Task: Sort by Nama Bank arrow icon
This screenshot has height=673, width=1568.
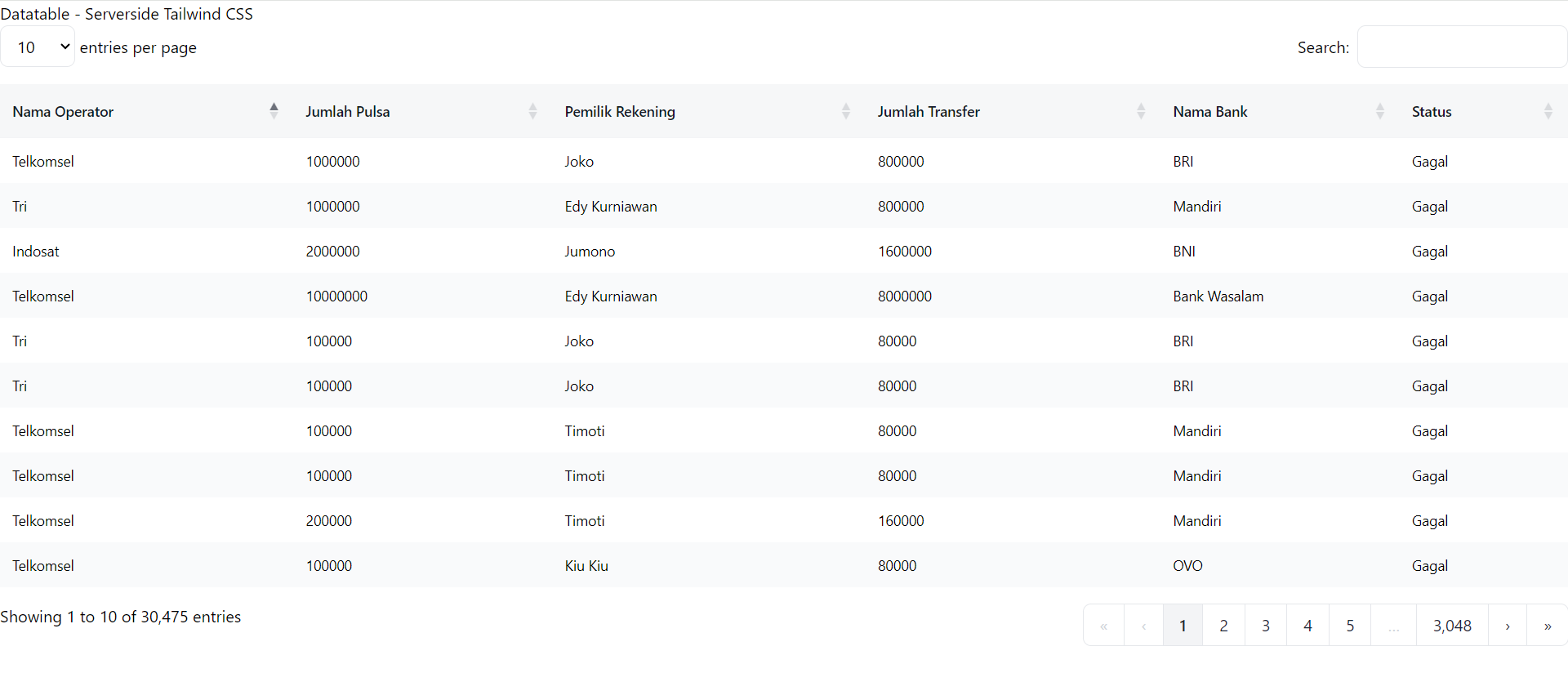Action: click(1379, 111)
